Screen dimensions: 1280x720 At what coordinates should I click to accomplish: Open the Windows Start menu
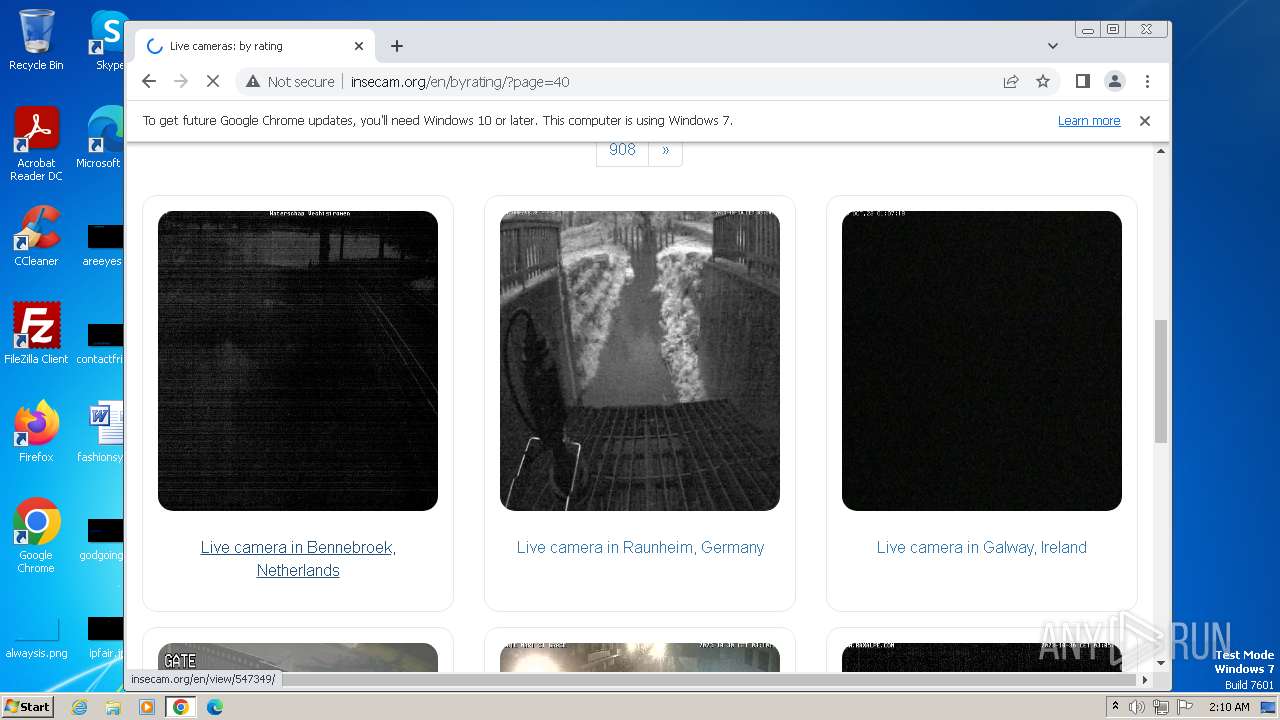click(x=27, y=706)
